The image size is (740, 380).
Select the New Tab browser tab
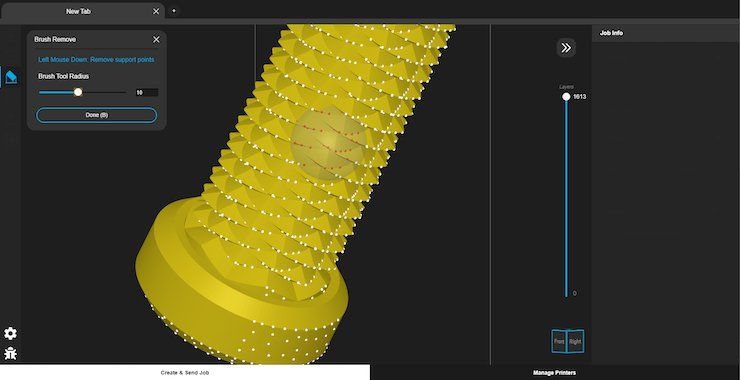pos(82,11)
